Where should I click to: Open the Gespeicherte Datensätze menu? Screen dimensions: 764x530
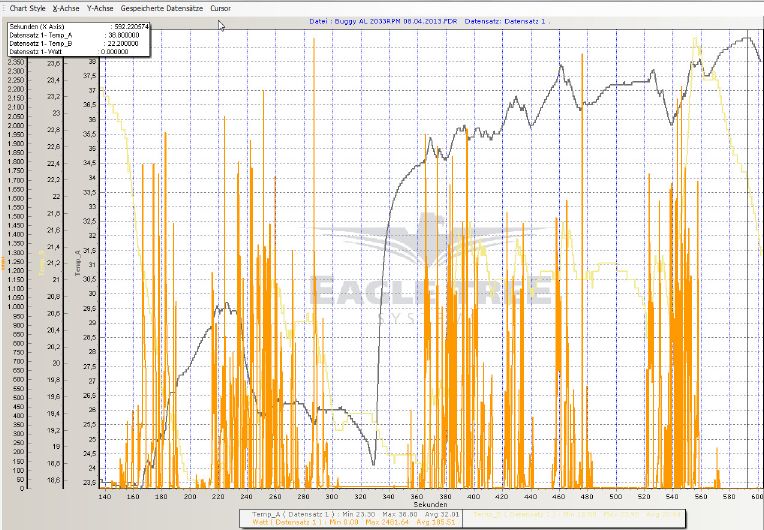click(x=162, y=8)
